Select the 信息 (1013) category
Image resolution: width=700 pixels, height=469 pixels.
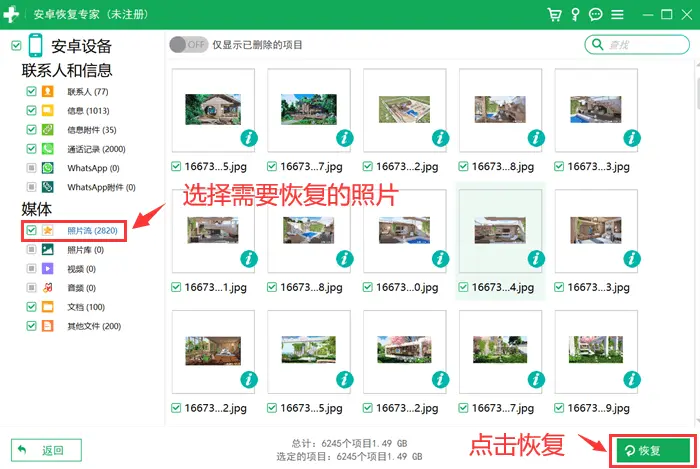[88, 110]
